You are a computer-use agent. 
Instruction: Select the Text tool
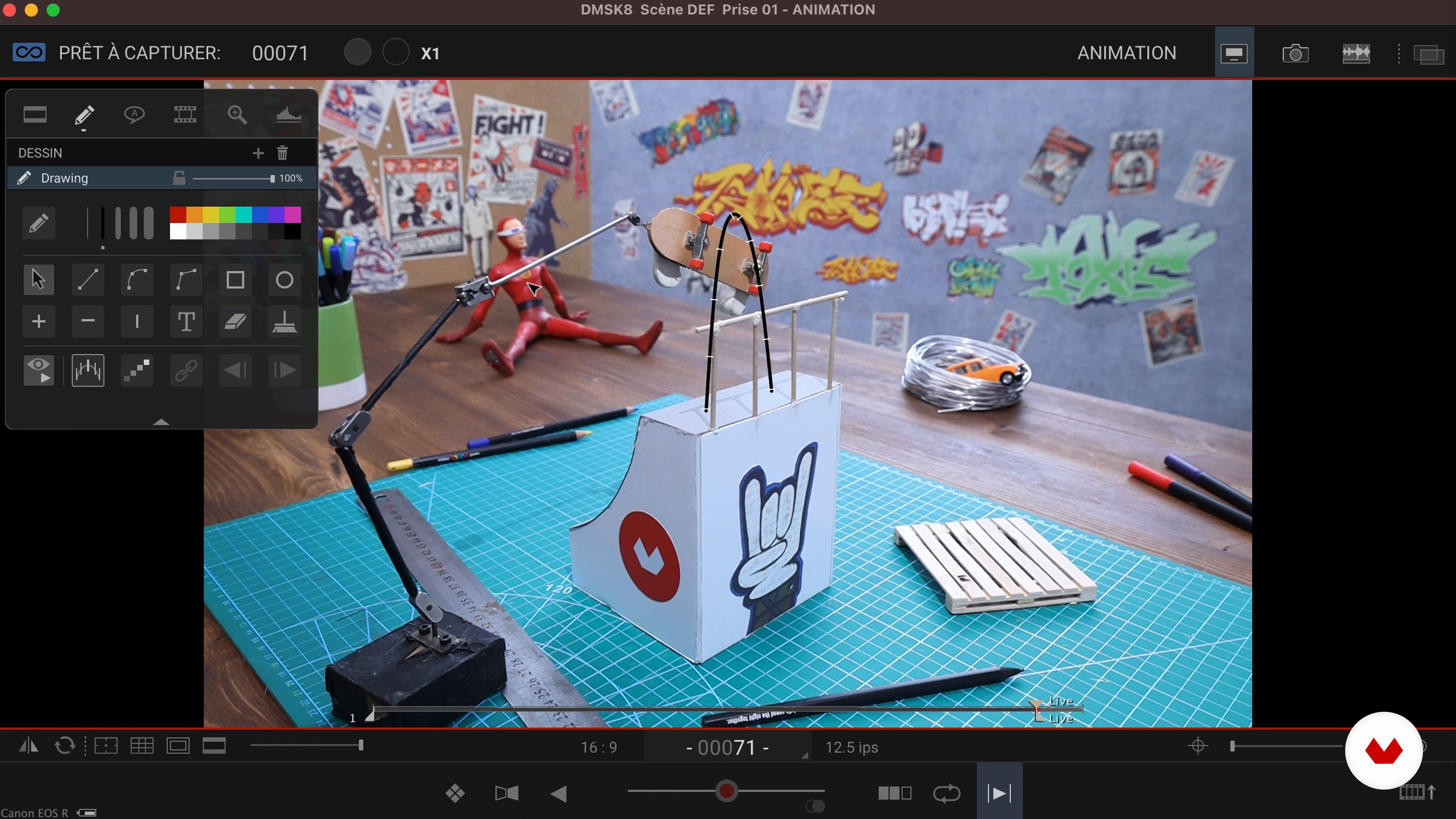click(x=186, y=322)
